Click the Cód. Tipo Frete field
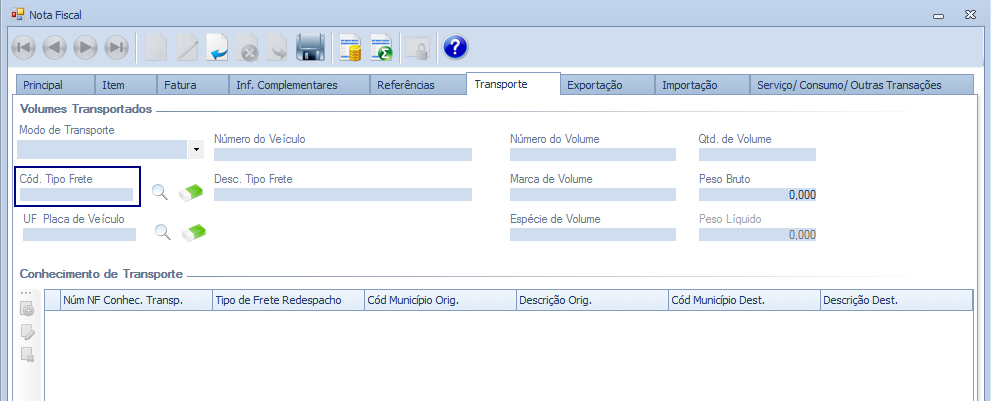This screenshot has height=401, width=991. pos(76,194)
